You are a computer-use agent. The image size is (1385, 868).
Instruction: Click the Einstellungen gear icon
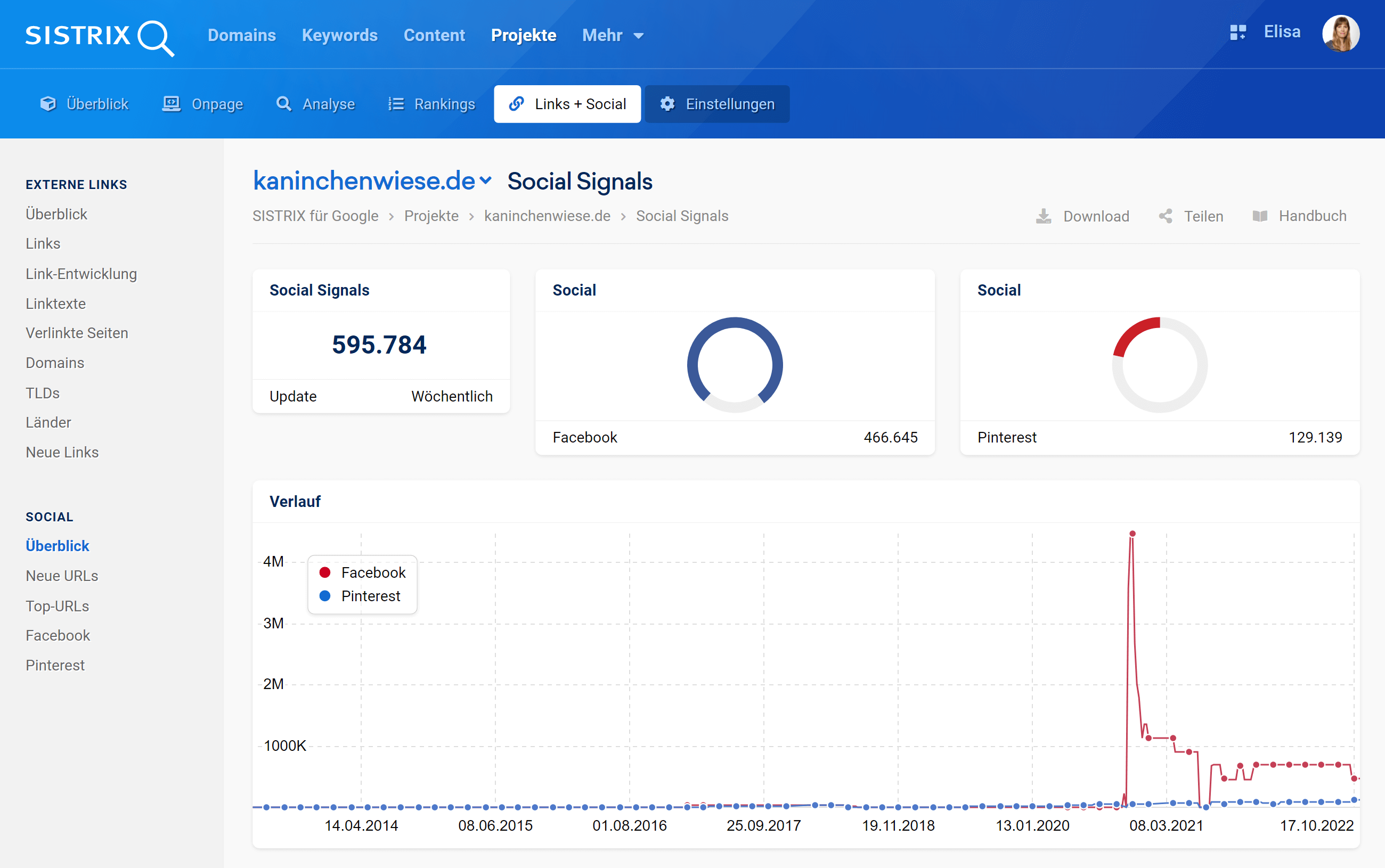coord(666,104)
